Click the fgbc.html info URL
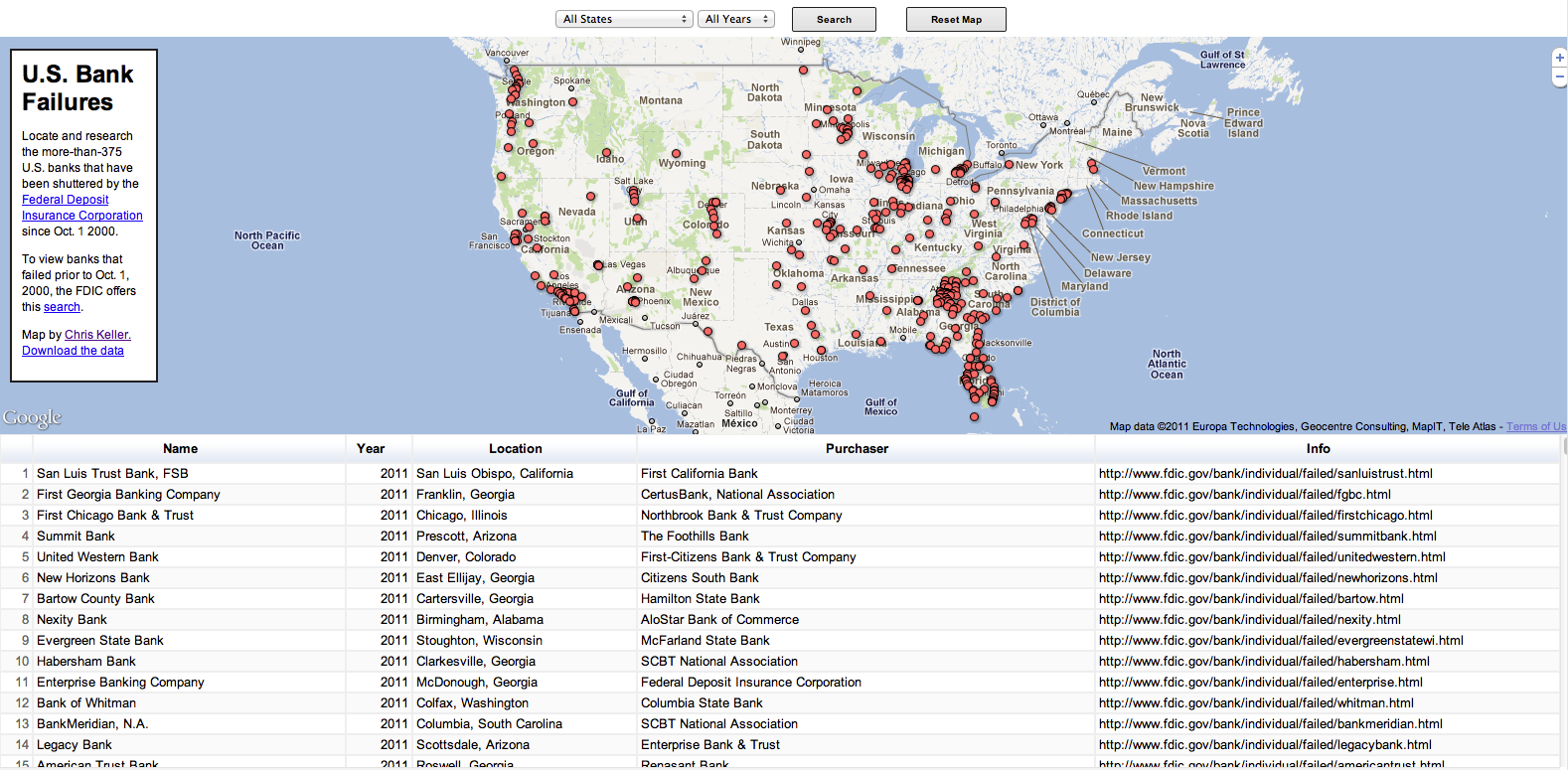Image resolution: width=1568 pixels, height=770 pixels. (1245, 495)
